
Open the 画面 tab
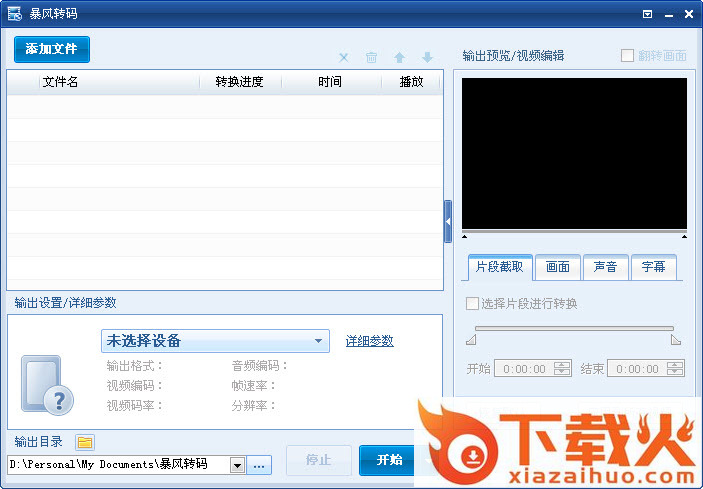click(558, 267)
